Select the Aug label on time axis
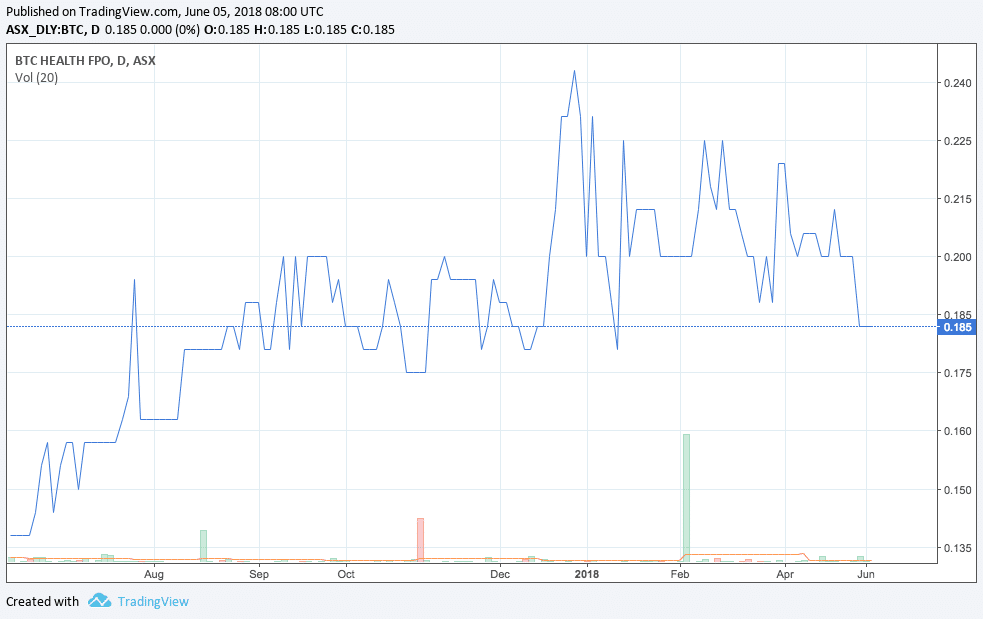 (153, 574)
